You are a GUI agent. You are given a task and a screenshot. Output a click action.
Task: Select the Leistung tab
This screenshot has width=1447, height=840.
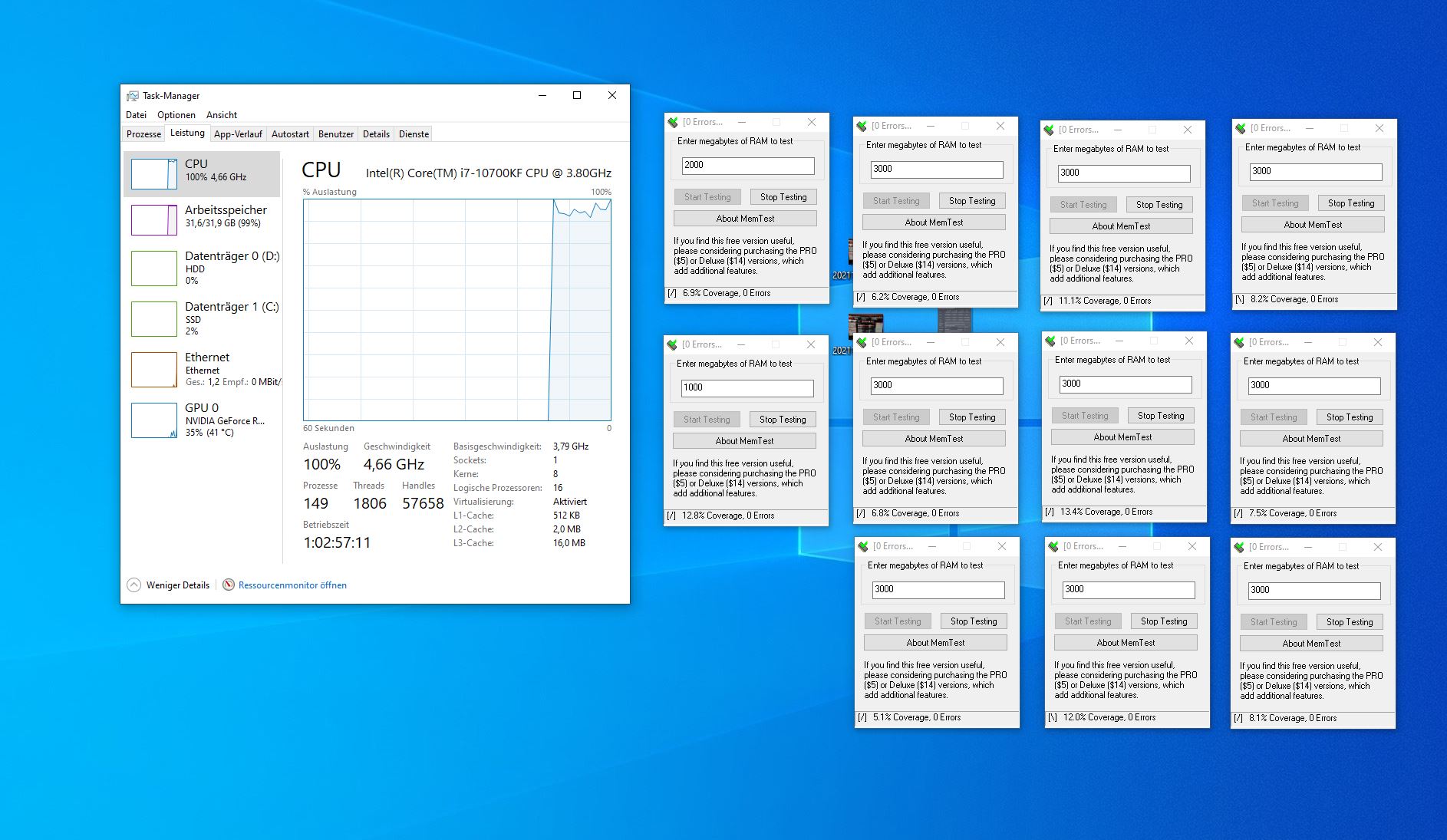coord(187,133)
